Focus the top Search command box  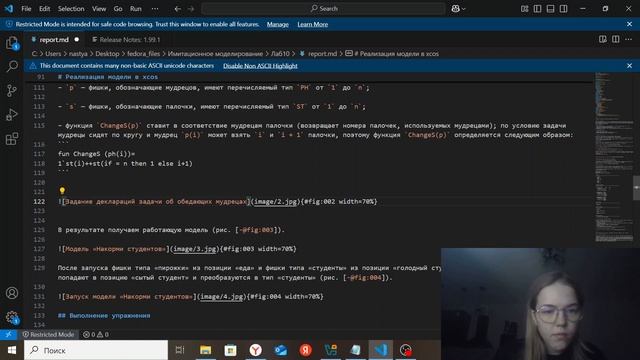[323, 9]
